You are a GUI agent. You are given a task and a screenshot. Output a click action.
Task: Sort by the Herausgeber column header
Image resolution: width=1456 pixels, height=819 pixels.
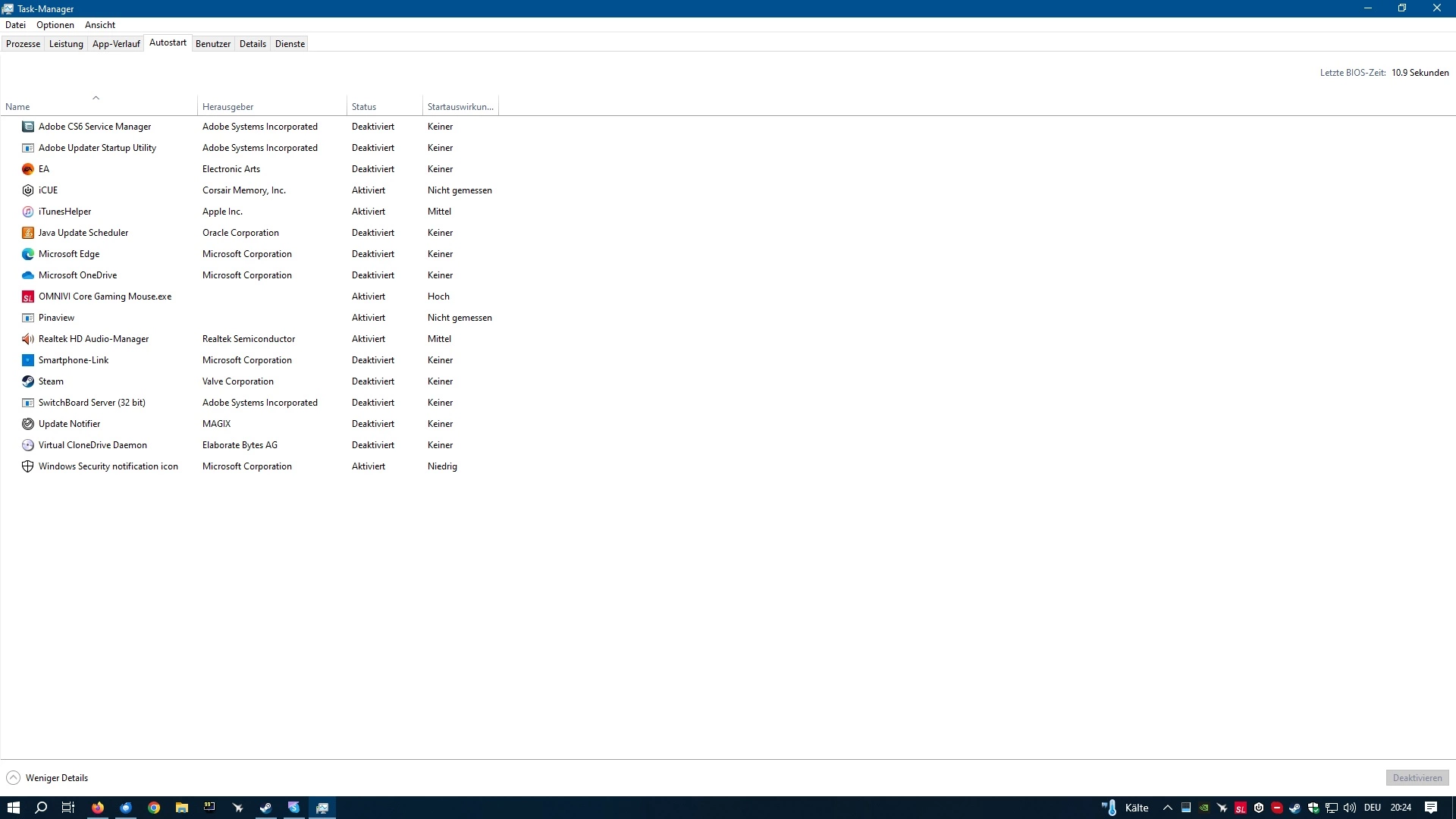[x=272, y=106]
